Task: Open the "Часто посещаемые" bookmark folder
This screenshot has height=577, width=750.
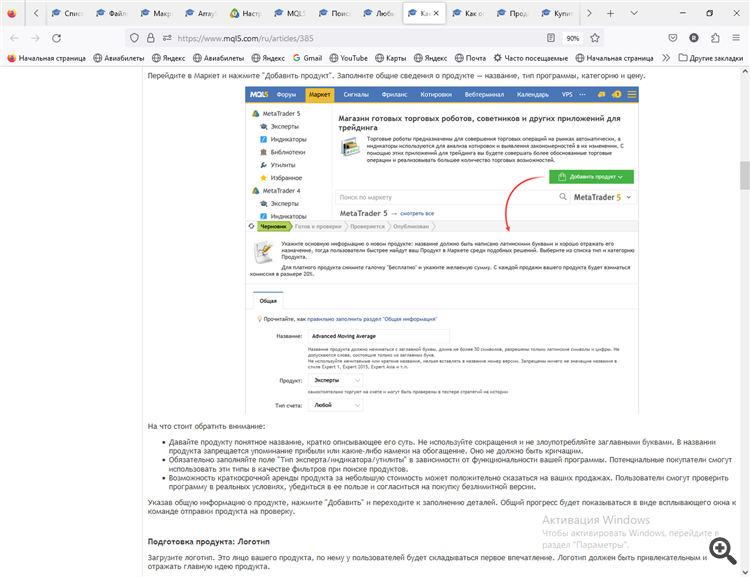Action: (531, 58)
